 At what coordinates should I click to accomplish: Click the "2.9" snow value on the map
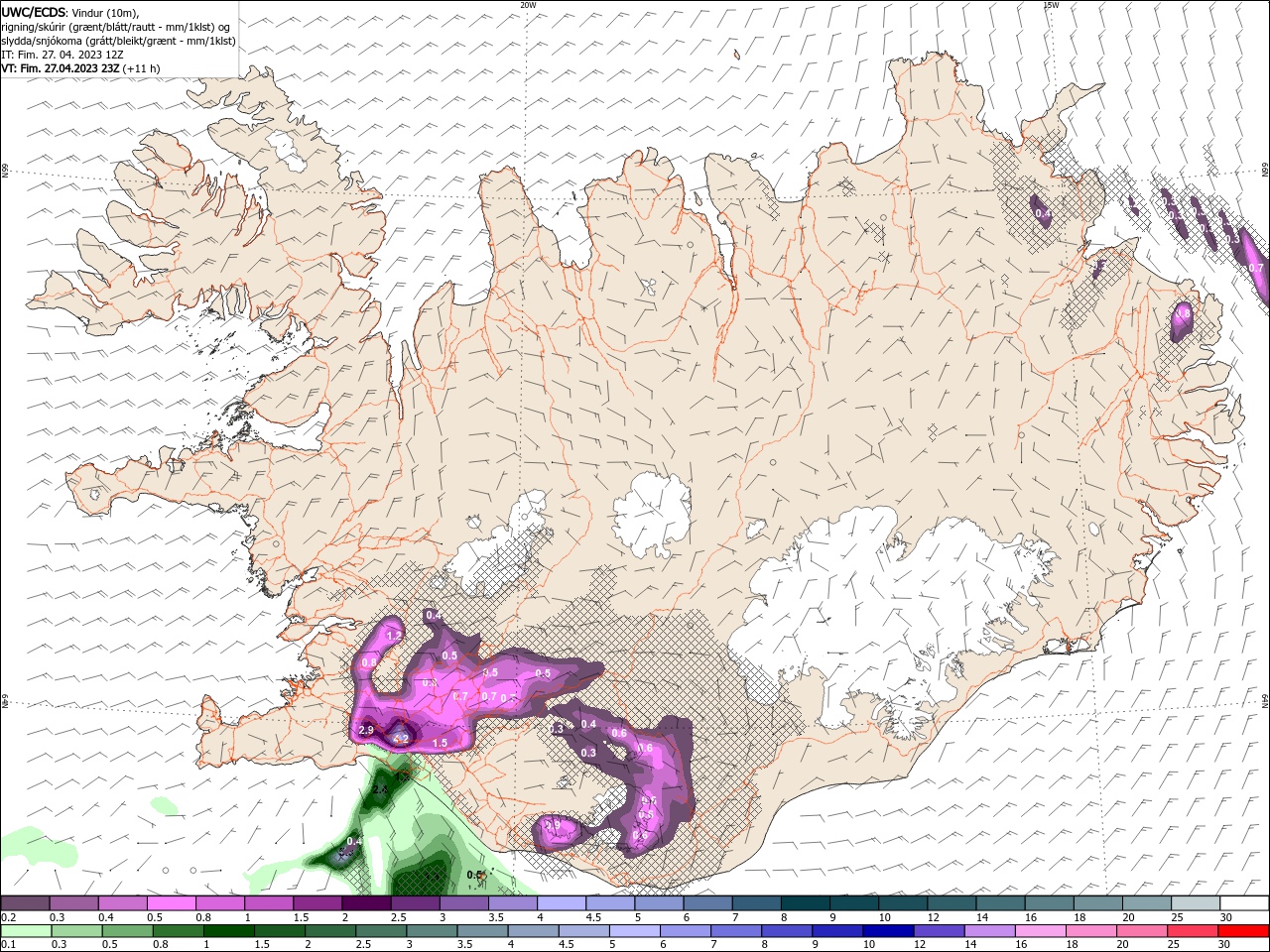365,731
